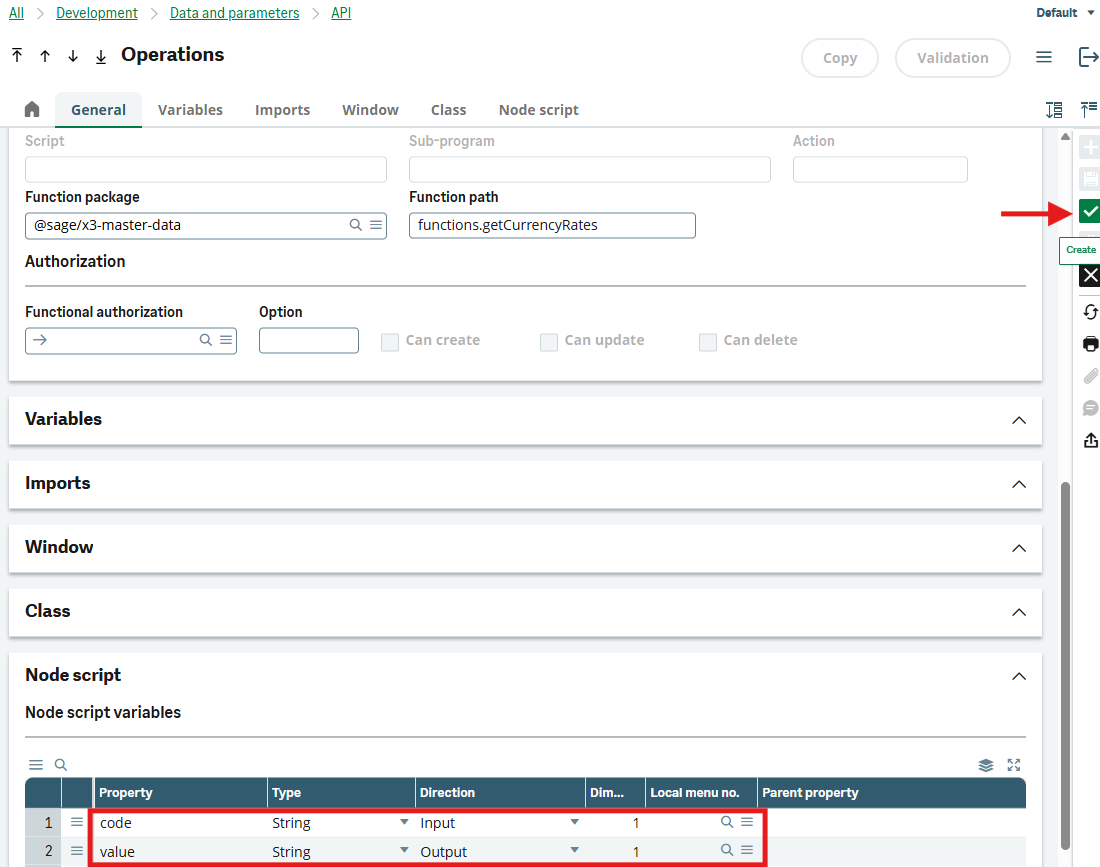Switch to the Imports tab
Viewport: 1100px width, 867px height.
pyautogui.click(x=282, y=109)
